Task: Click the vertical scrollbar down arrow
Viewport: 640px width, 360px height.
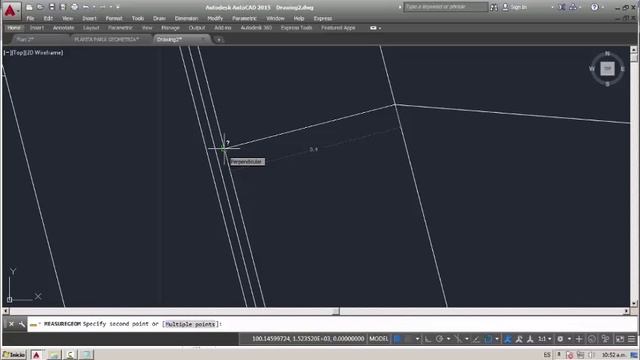Action: (x=633, y=303)
